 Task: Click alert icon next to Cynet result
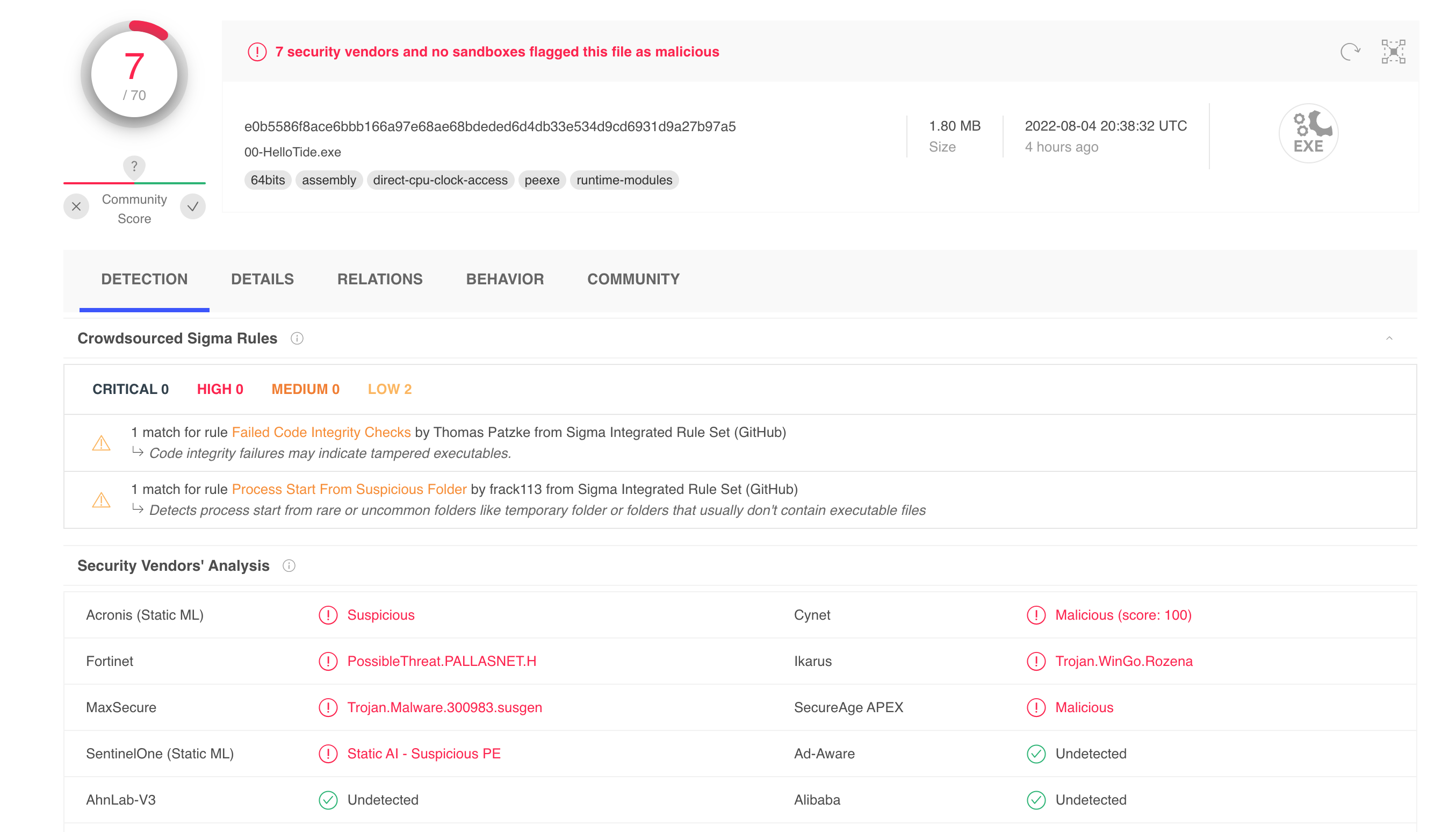tap(1035, 615)
